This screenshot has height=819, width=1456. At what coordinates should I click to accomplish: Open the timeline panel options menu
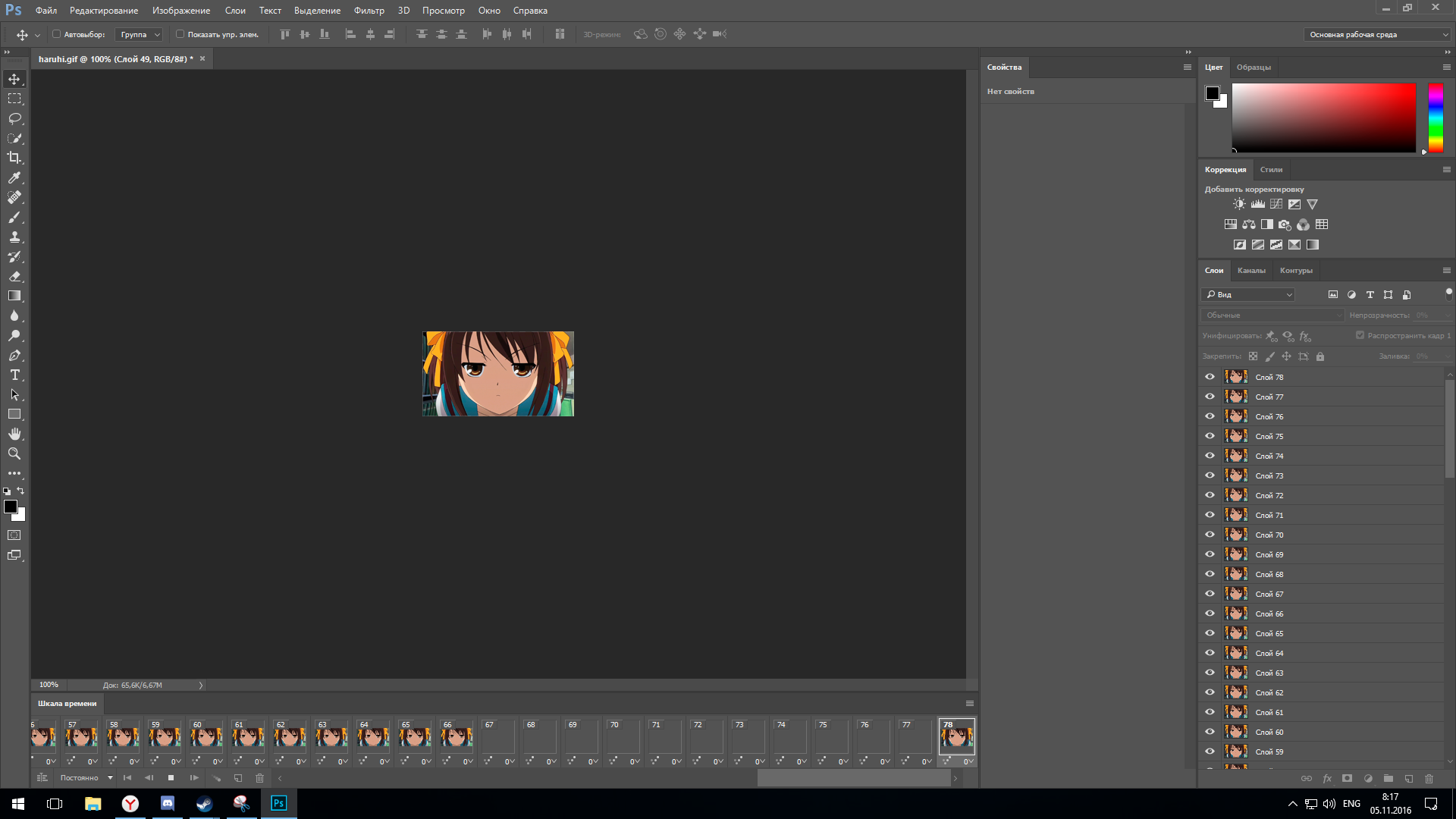tap(969, 703)
